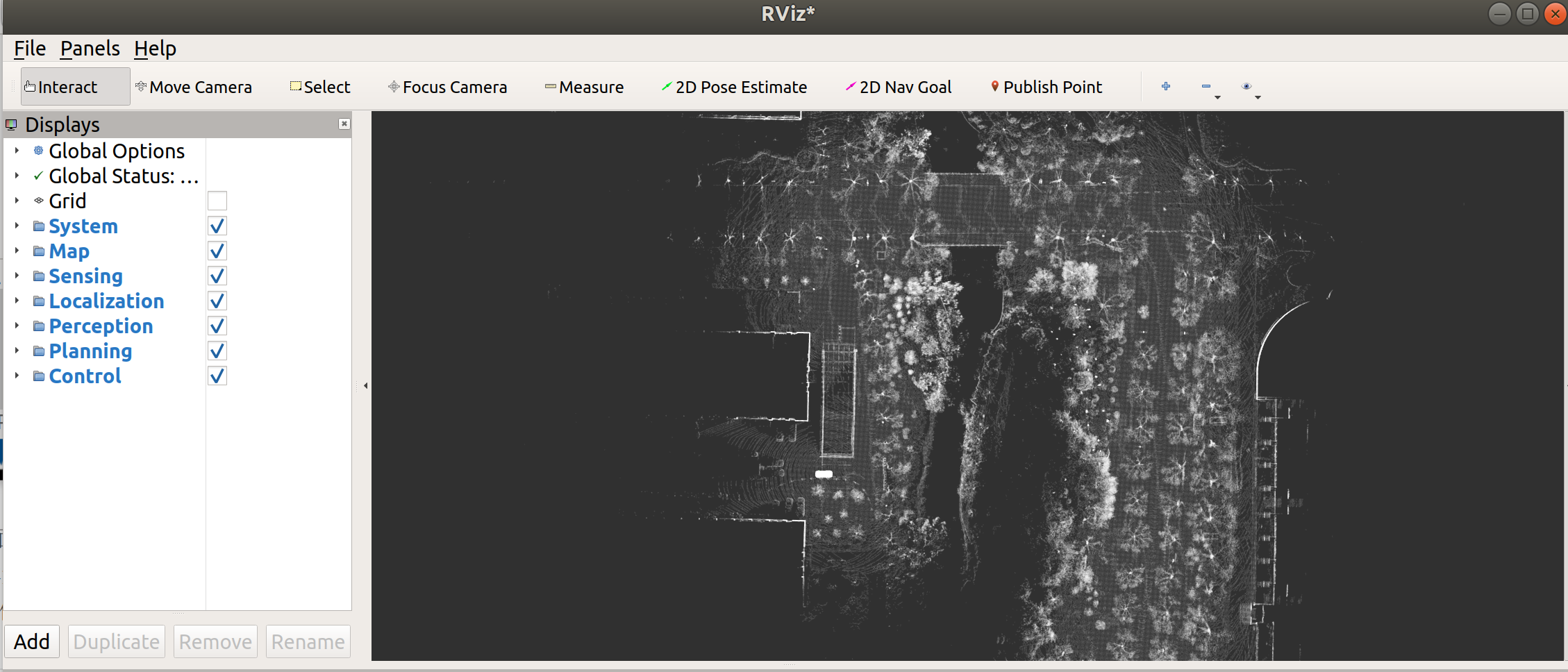Image resolution: width=1568 pixels, height=672 pixels.
Task: Click the Global Options gear icon
Action: pos(39,151)
